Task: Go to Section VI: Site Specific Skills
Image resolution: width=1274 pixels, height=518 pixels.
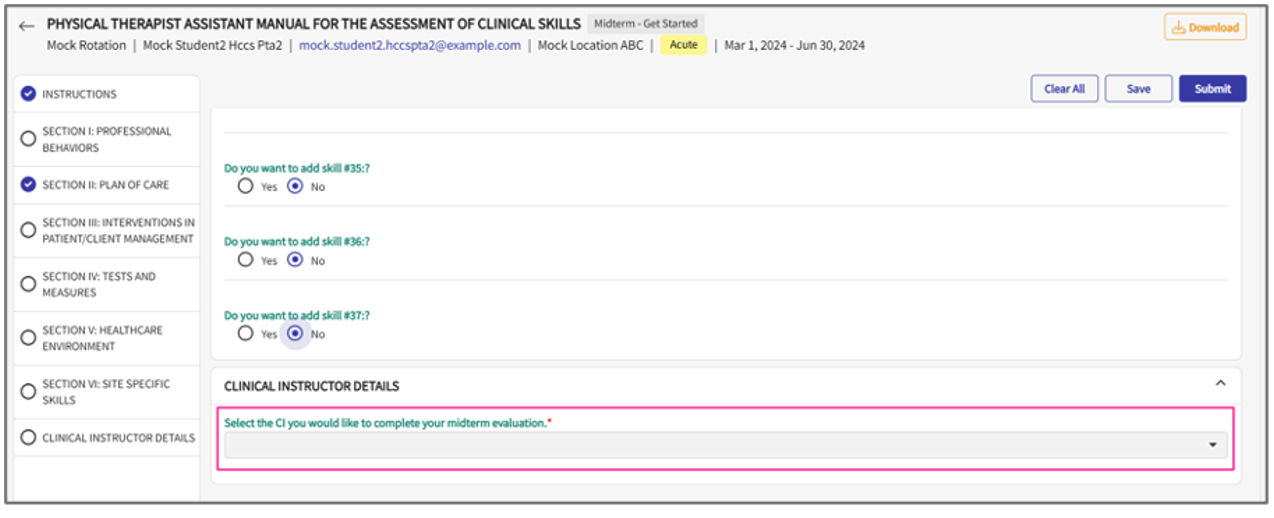Action: click(x=105, y=392)
